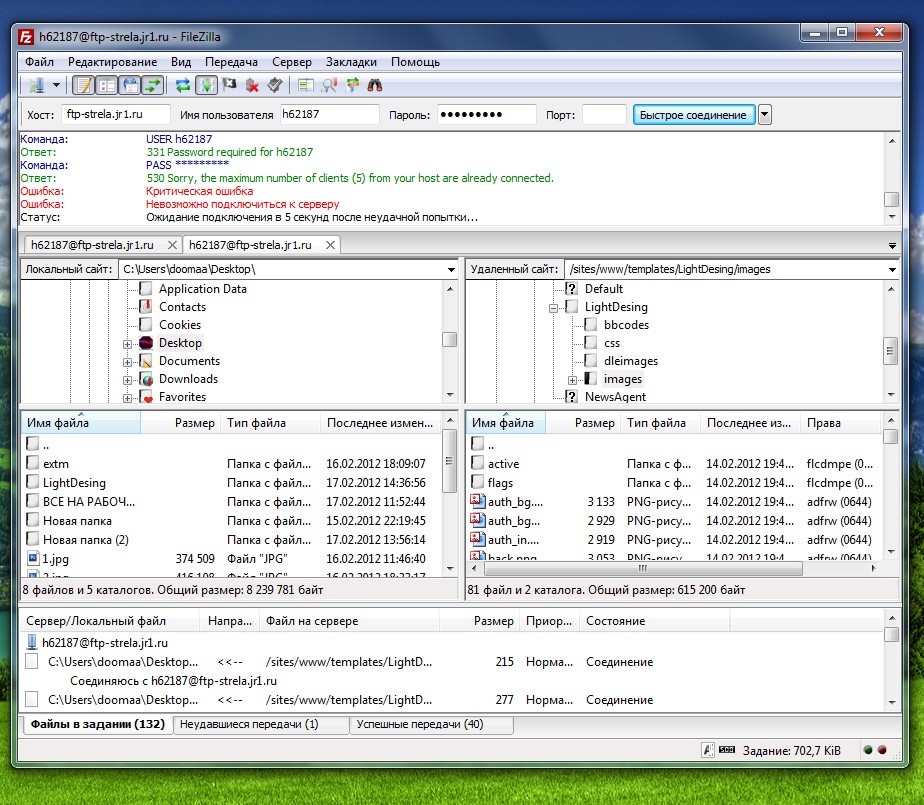Open the Закладки menu

pos(351,62)
